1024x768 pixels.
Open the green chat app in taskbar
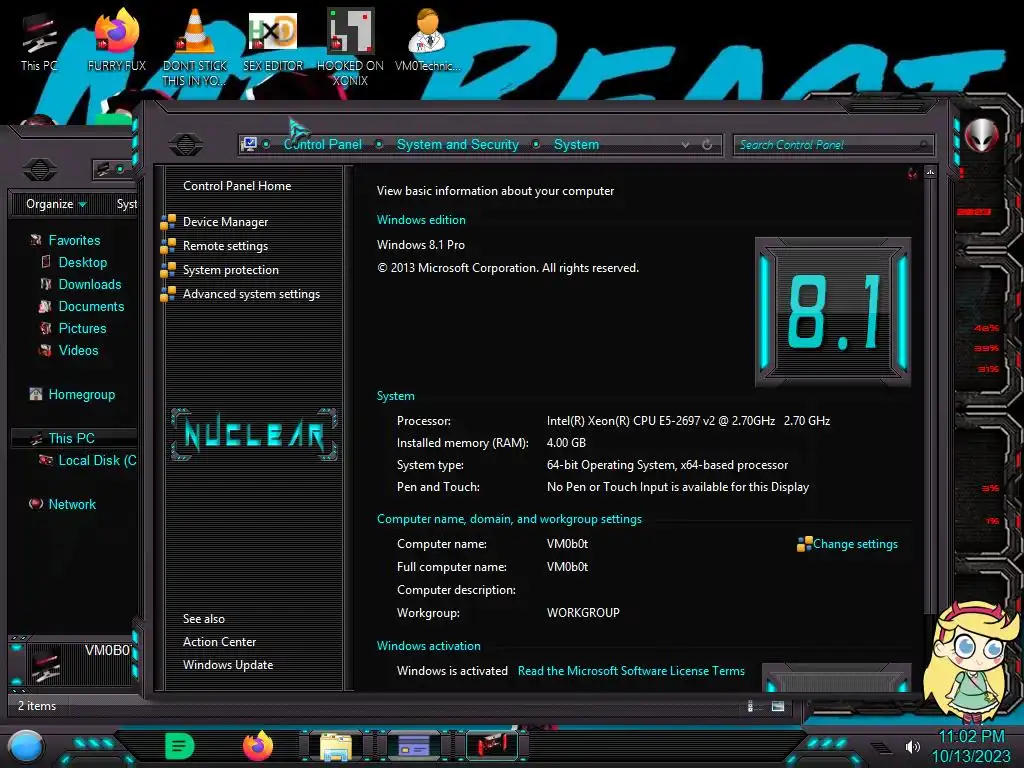[x=179, y=746]
